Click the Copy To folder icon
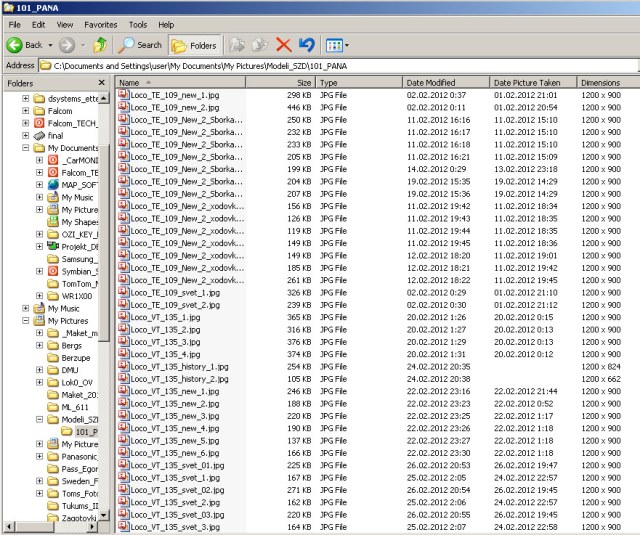The width and height of the screenshot is (640, 535). [x=260, y=45]
